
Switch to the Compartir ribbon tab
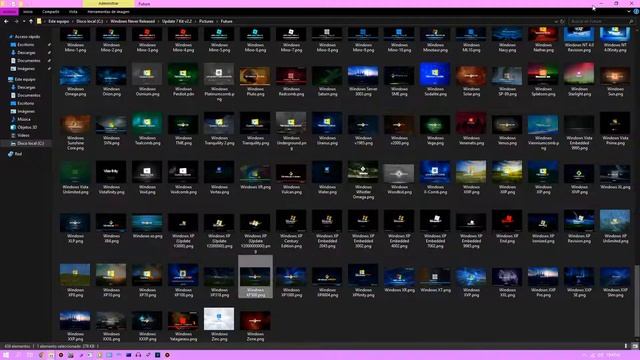click(51, 12)
